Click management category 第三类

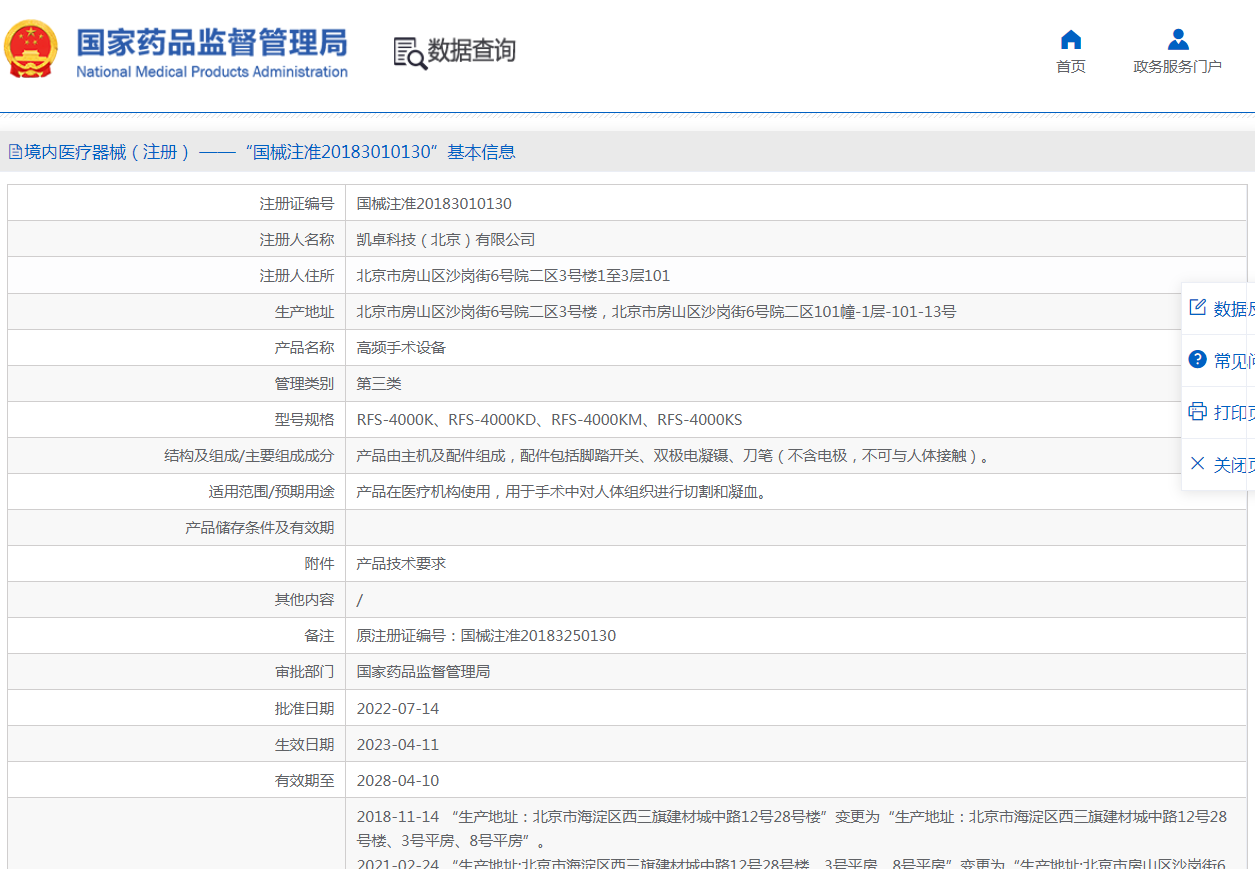pyautogui.click(x=379, y=384)
